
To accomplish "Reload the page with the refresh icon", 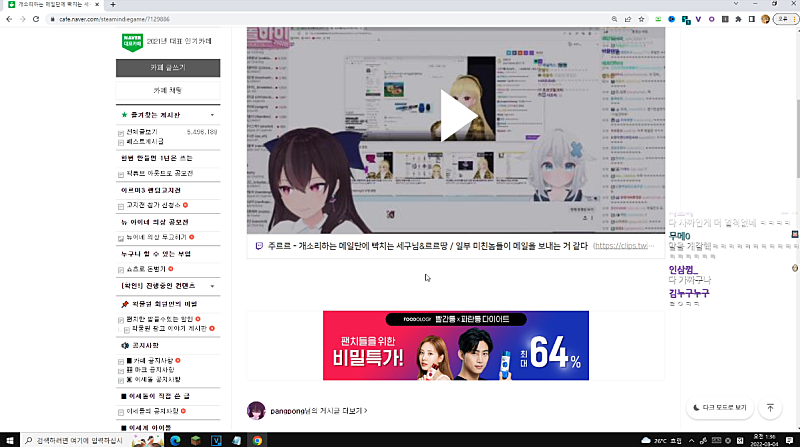I will [36, 19].
